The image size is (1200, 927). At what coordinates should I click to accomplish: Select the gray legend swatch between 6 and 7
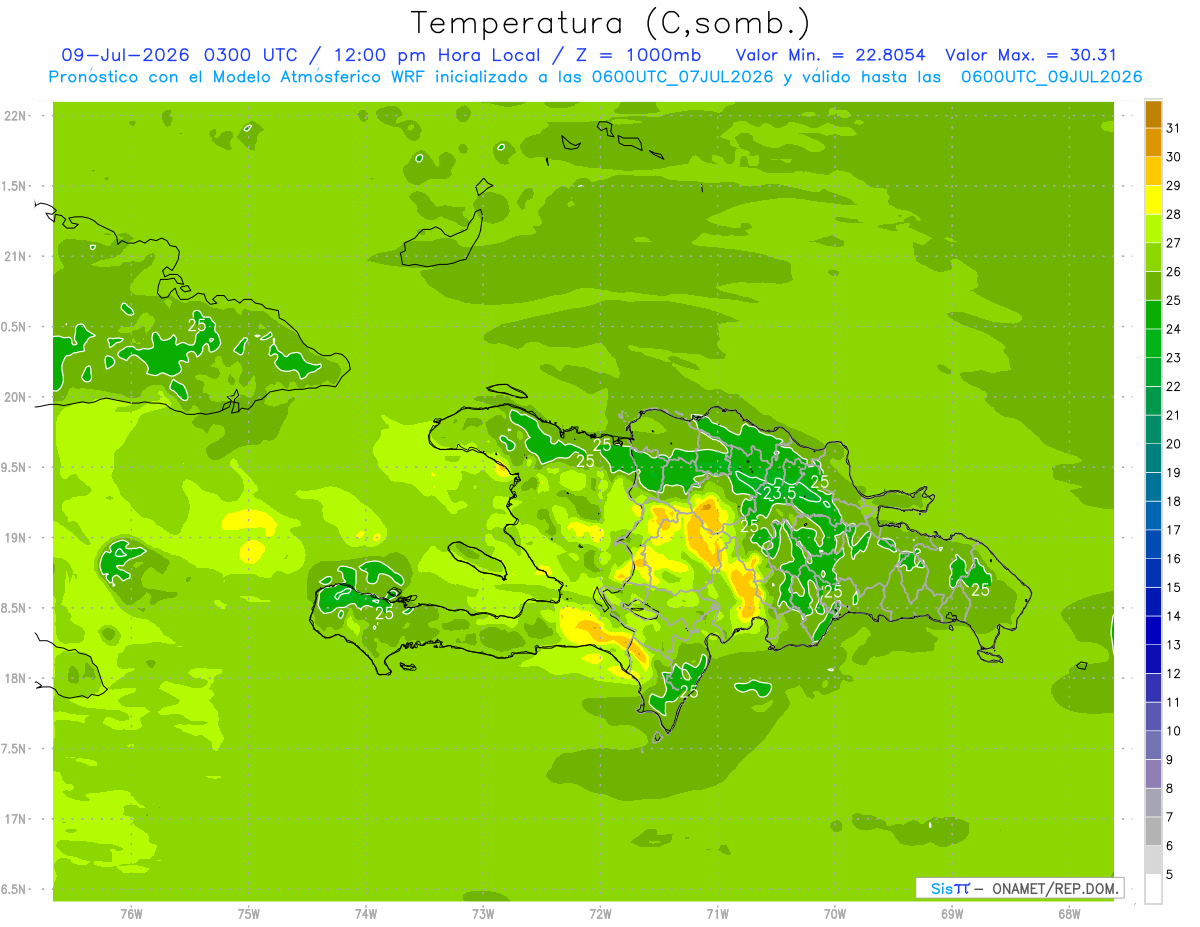[1153, 832]
